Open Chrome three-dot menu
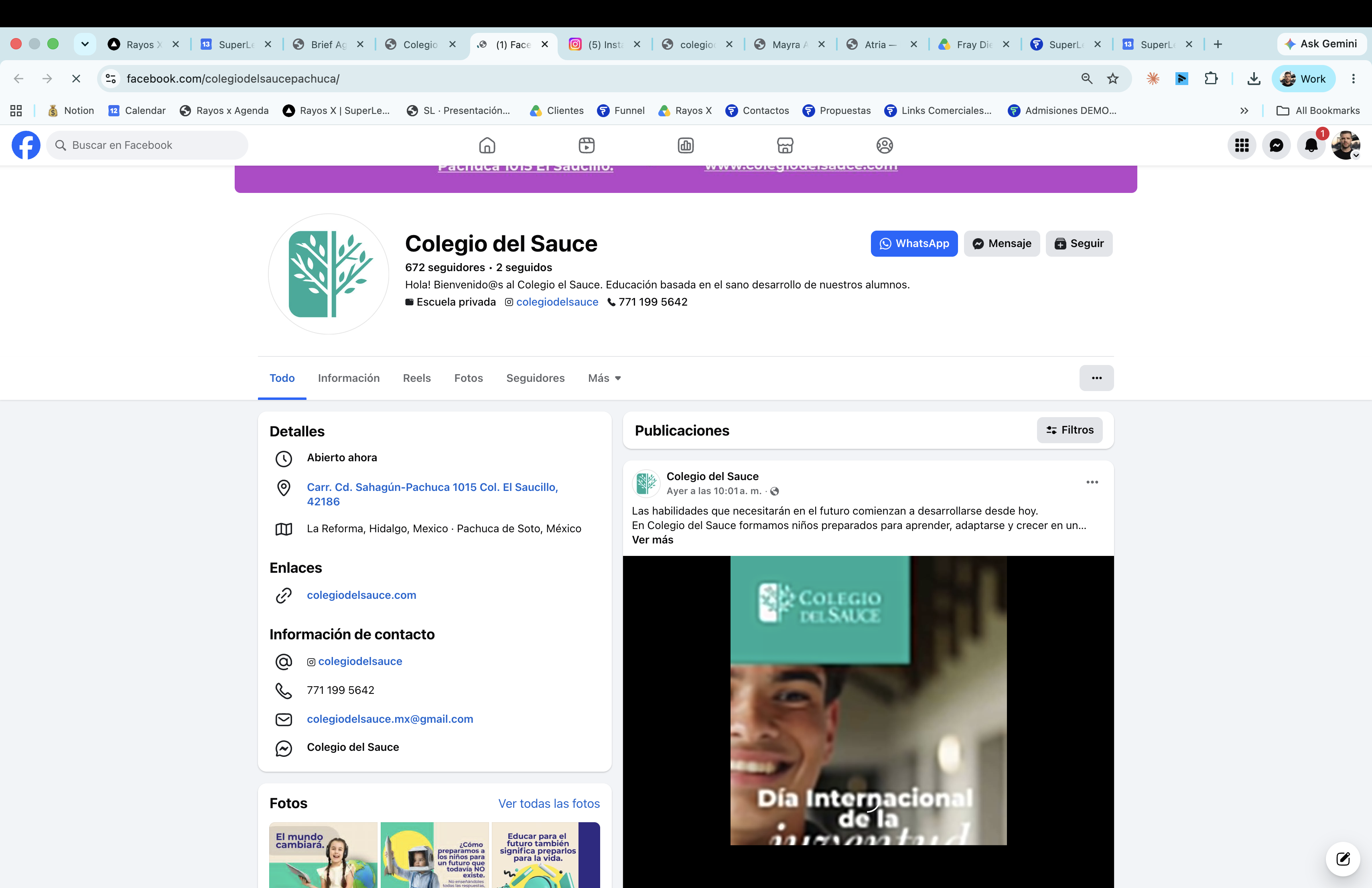Screen dimensions: 1372x888 pos(1353,78)
